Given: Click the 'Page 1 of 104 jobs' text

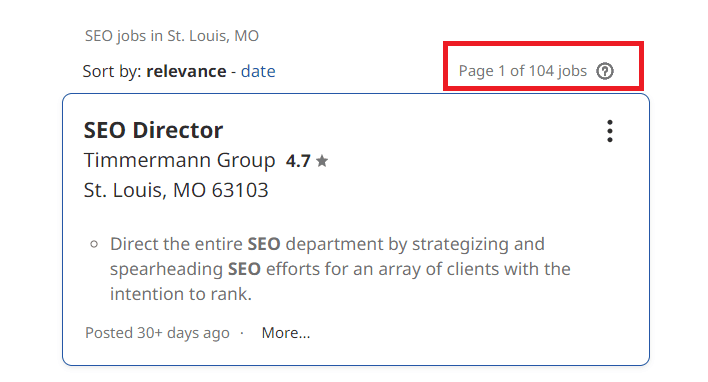Looking at the screenshot, I should [522, 71].
